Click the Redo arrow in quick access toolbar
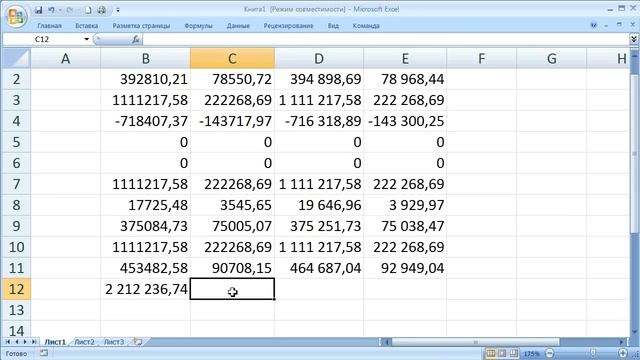The image size is (640, 360). [x=70, y=10]
